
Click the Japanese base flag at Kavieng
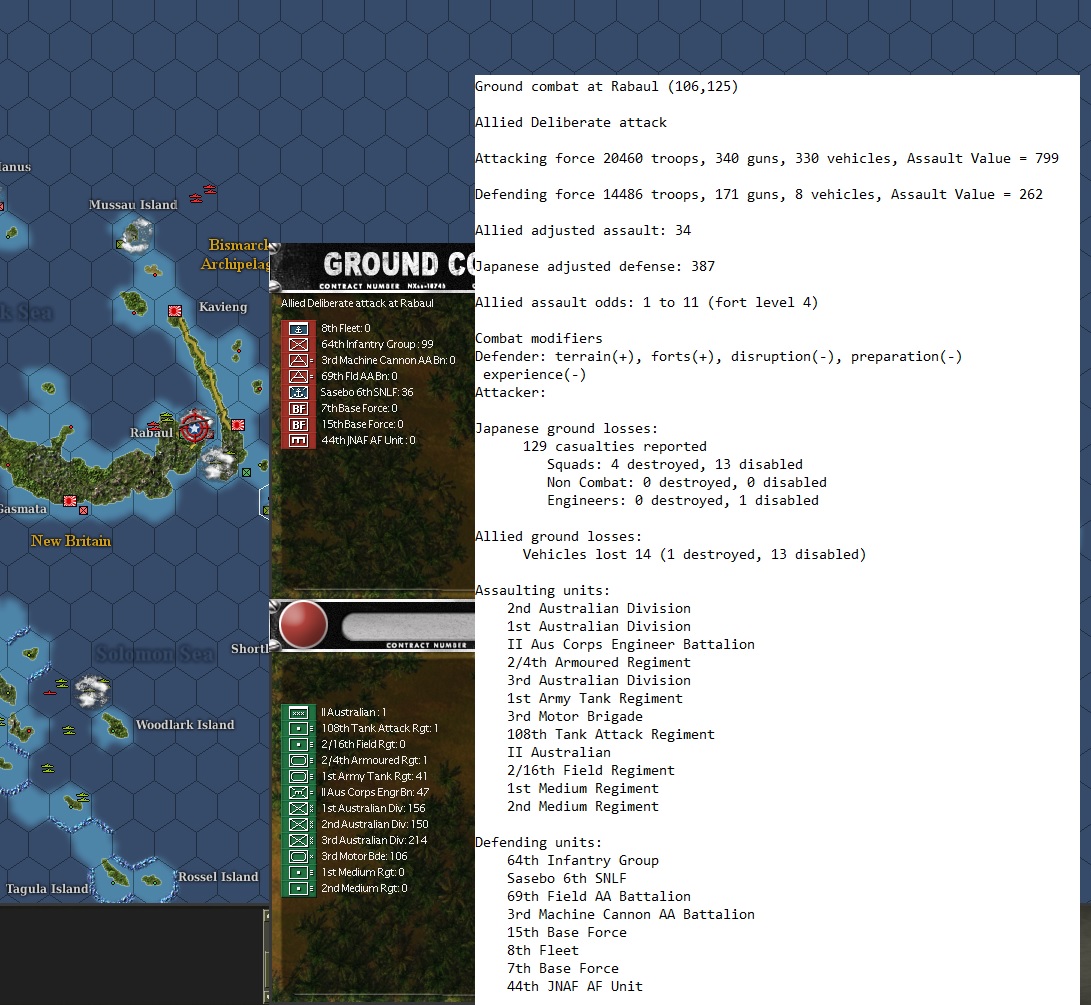tap(175, 311)
